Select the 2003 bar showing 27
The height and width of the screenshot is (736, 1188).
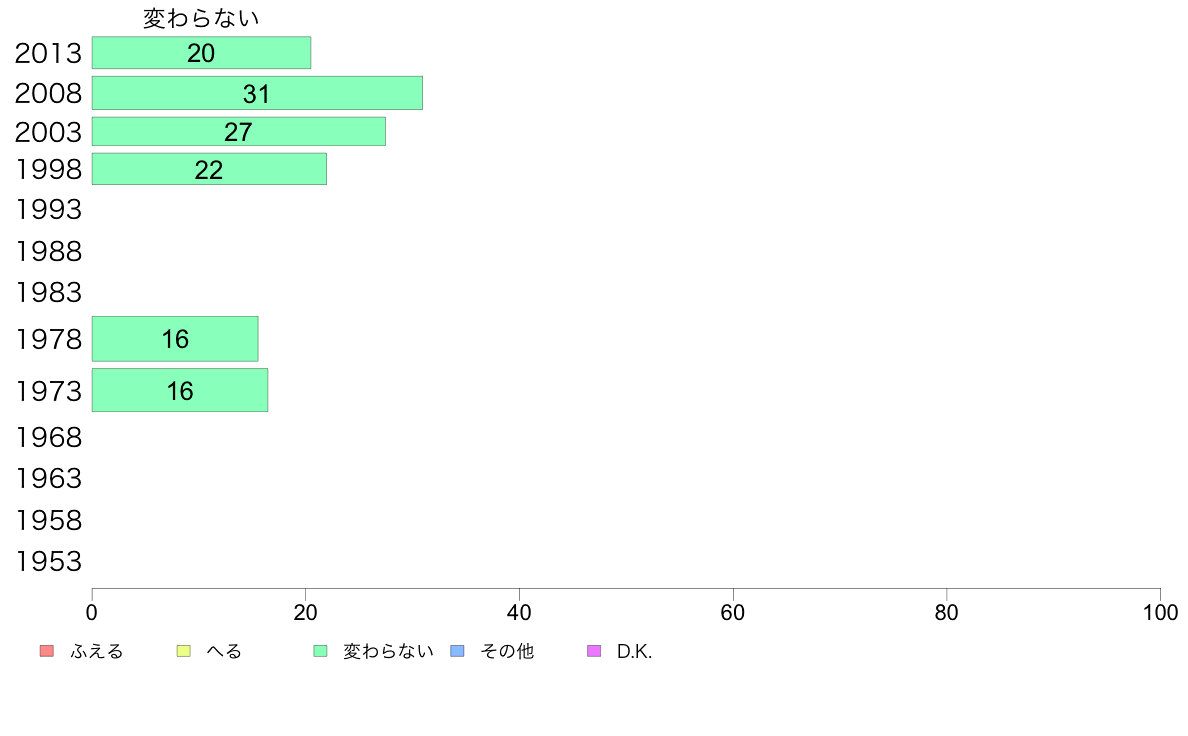(x=239, y=132)
